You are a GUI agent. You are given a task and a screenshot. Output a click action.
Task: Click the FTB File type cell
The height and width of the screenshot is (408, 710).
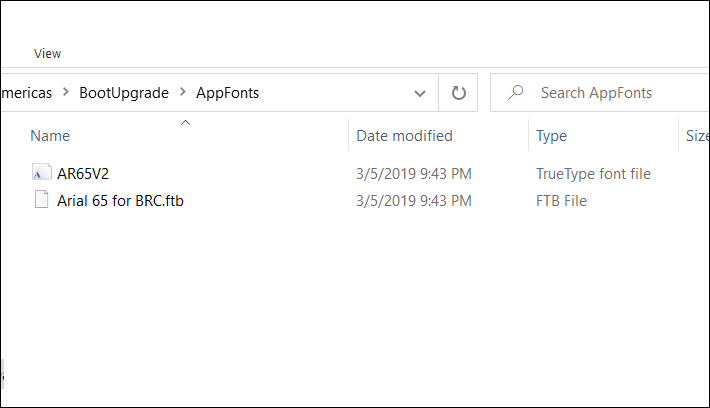[561, 200]
